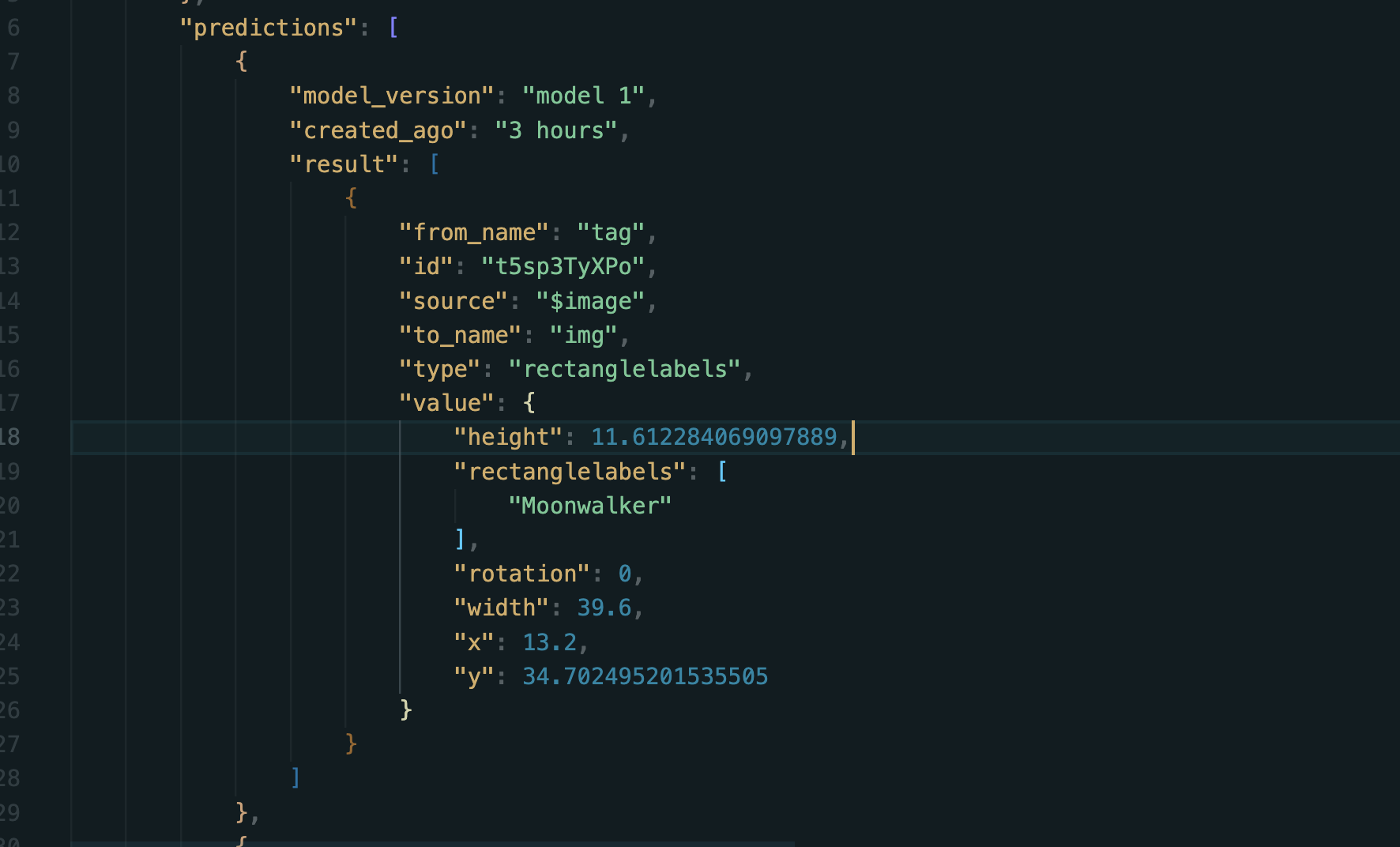Place cursor in the "result" array bracket
The height and width of the screenshot is (847, 1400).
[x=434, y=164]
